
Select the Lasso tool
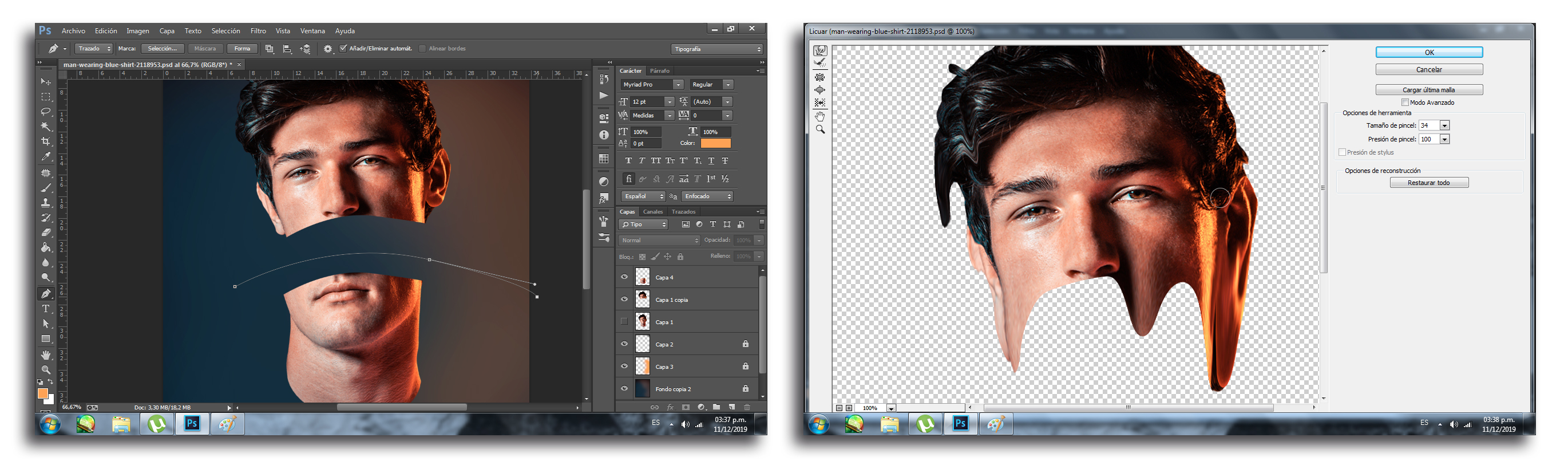pos(46,112)
